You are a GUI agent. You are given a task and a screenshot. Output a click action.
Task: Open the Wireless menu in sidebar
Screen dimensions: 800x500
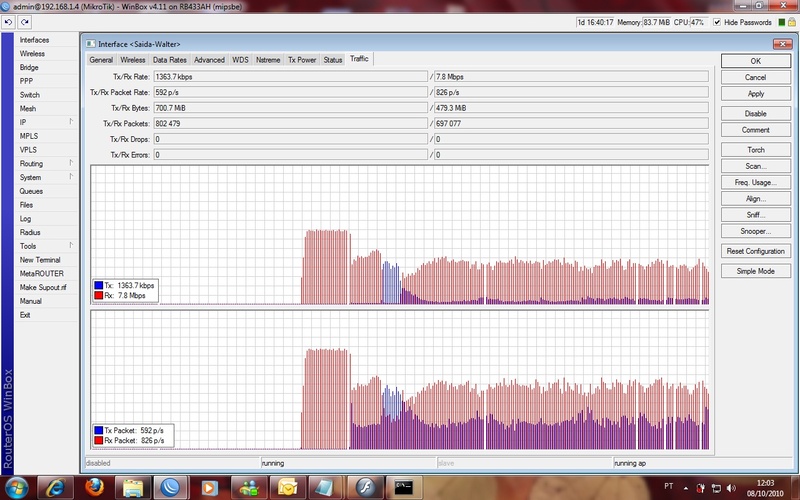(x=32, y=54)
